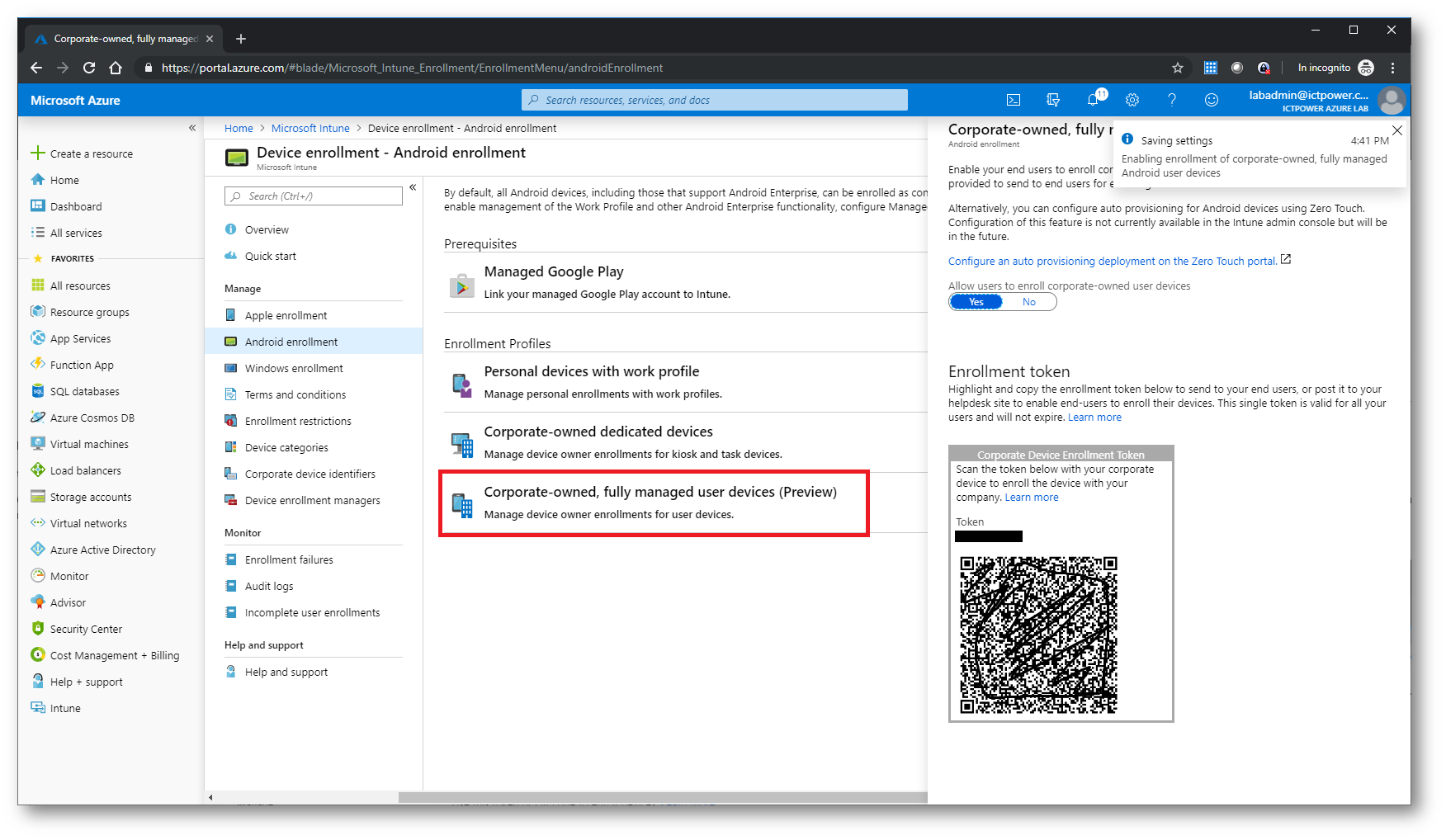Open the browser home page

click(116, 68)
